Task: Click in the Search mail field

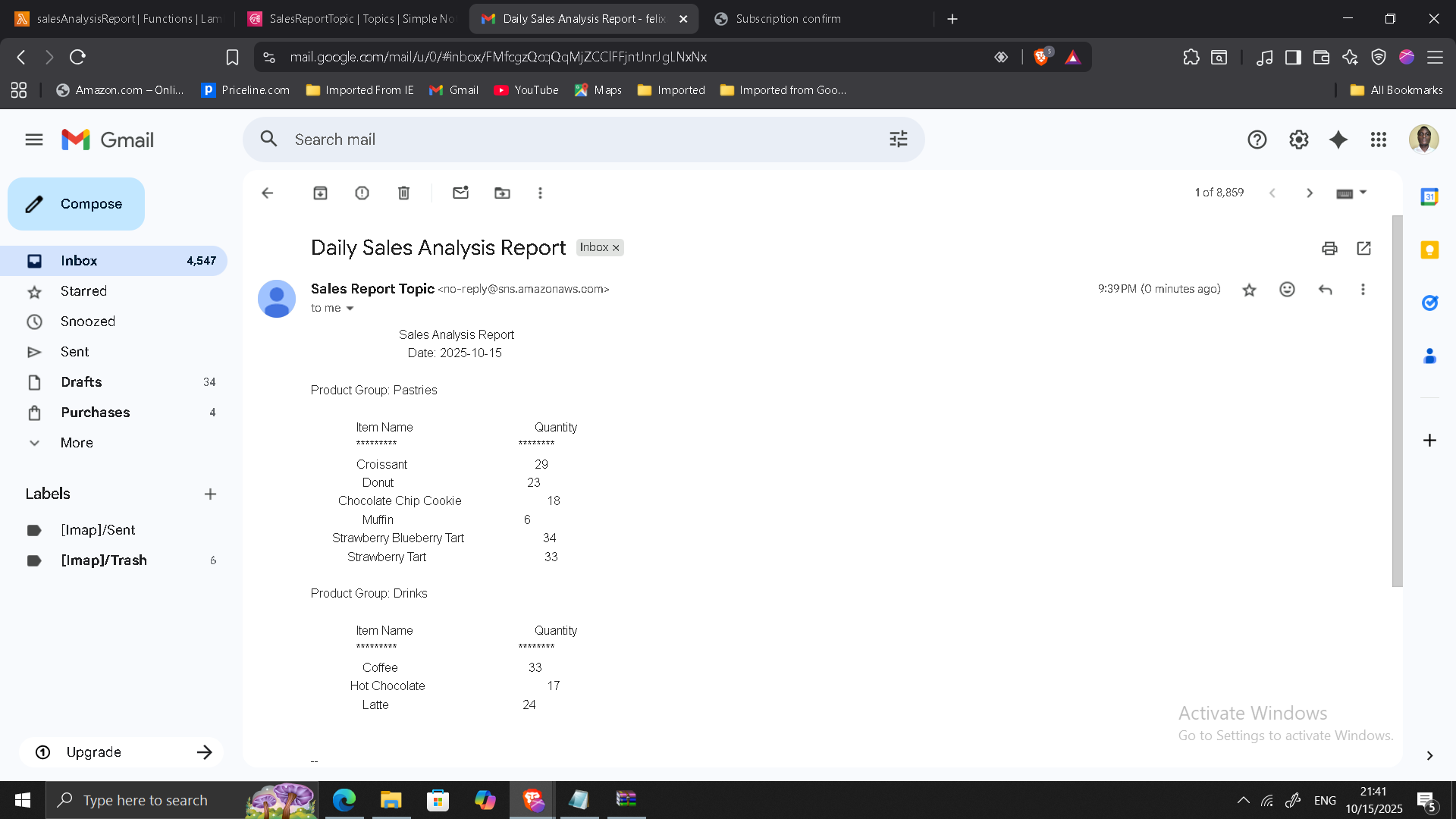Action: click(x=531, y=139)
